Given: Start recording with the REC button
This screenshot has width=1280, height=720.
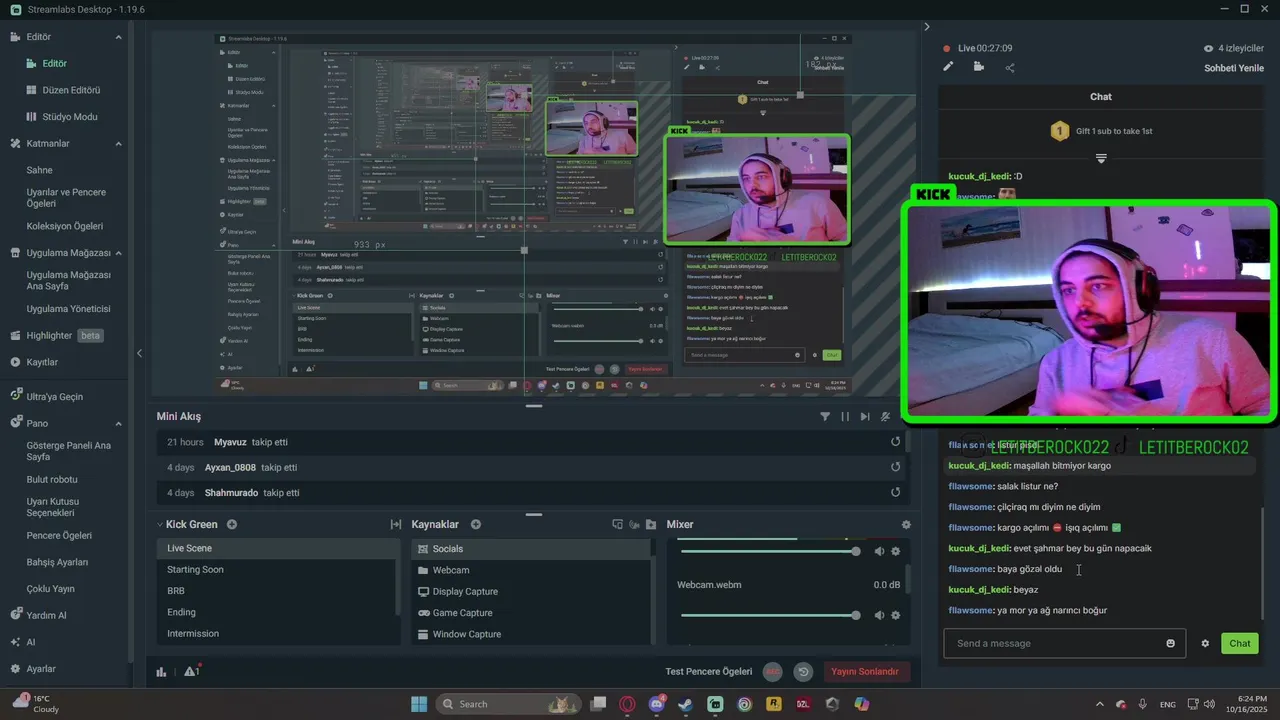Looking at the screenshot, I should click(773, 672).
